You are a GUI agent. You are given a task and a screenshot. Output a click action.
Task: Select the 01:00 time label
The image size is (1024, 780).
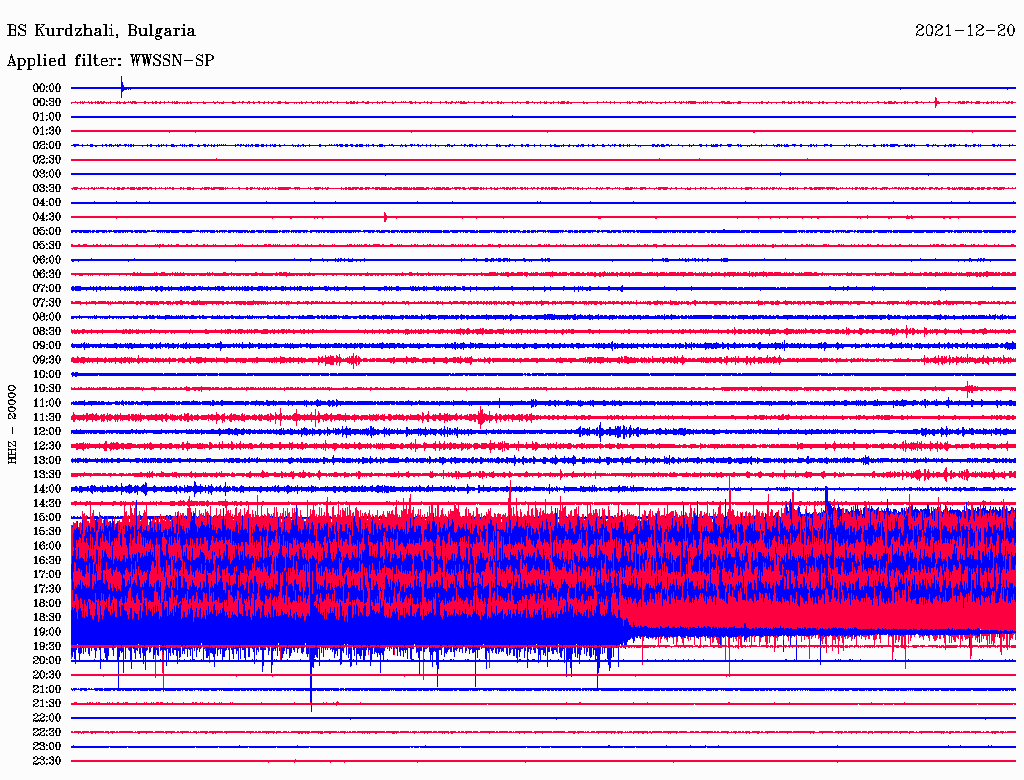pyautogui.click(x=47, y=117)
